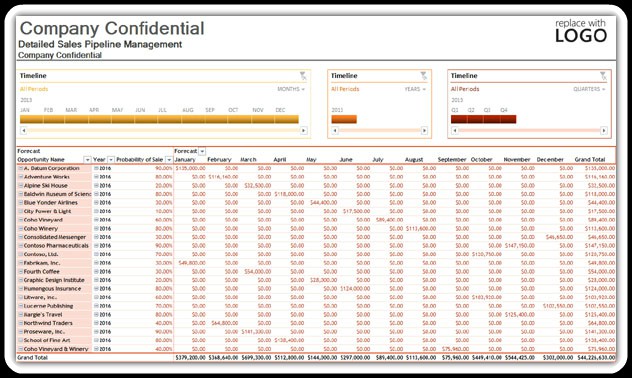Select the Grand Total row label
Viewport: 632px width, 378px height.
click(33, 357)
